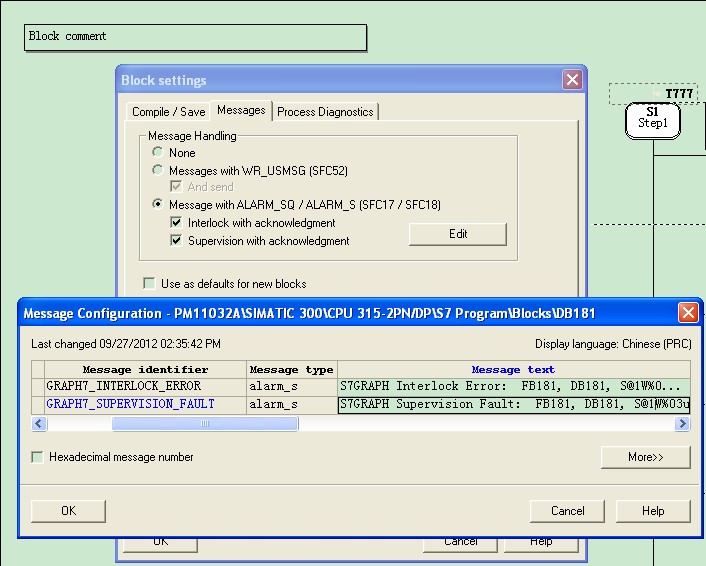Select the GRAPH7_INTERLOCK_ERROR identifier cell
The width and height of the screenshot is (706, 566).
pos(145,386)
